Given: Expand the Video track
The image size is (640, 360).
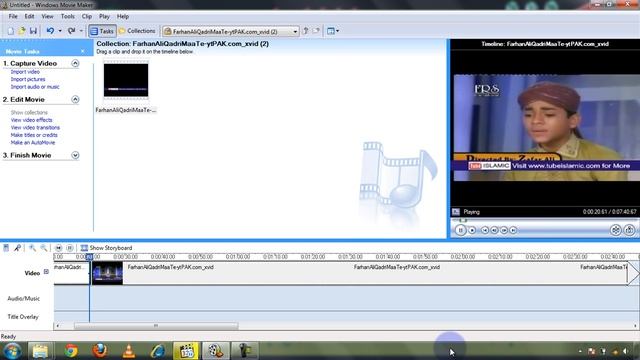Looking at the screenshot, I should [46, 272].
